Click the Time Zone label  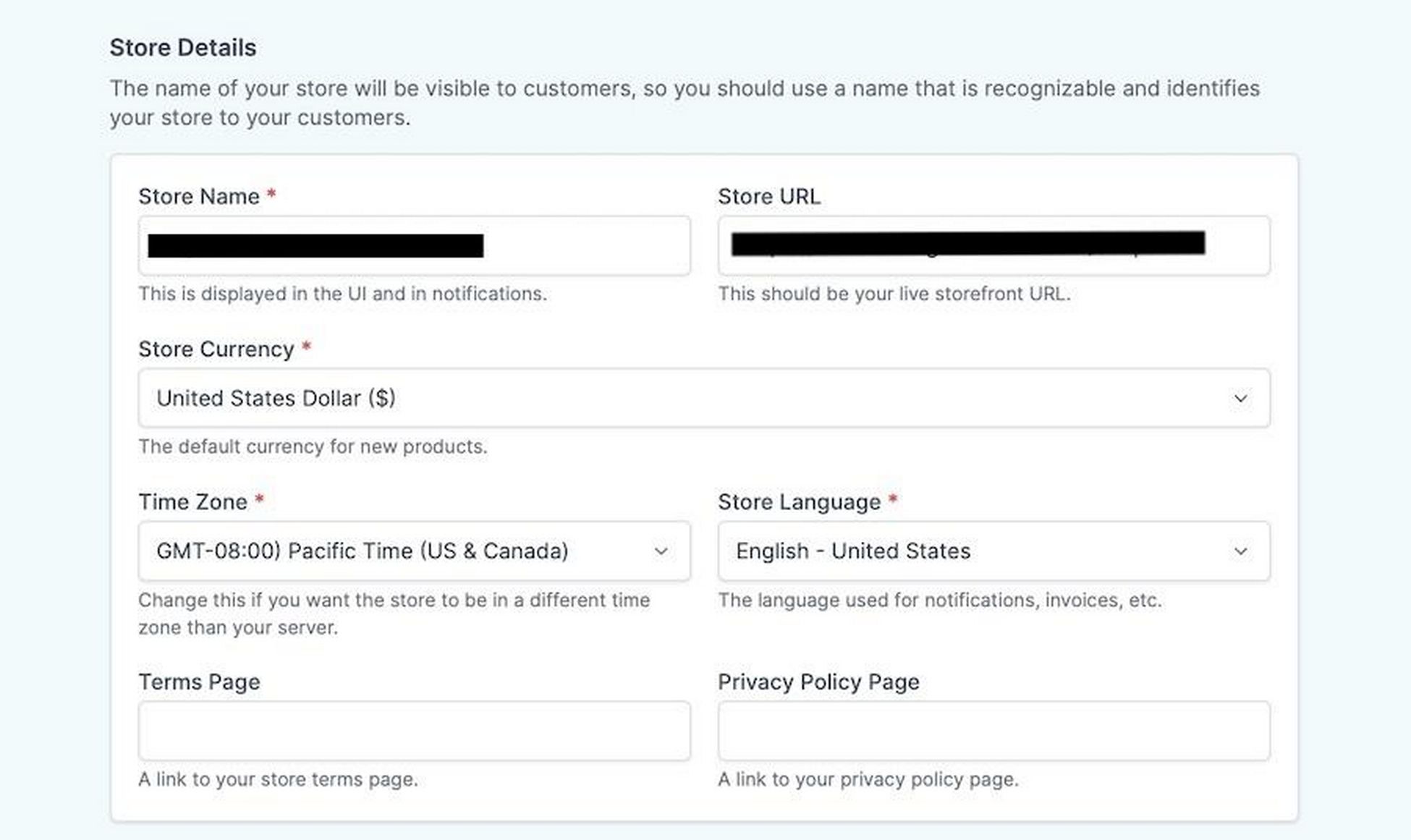[193, 502]
